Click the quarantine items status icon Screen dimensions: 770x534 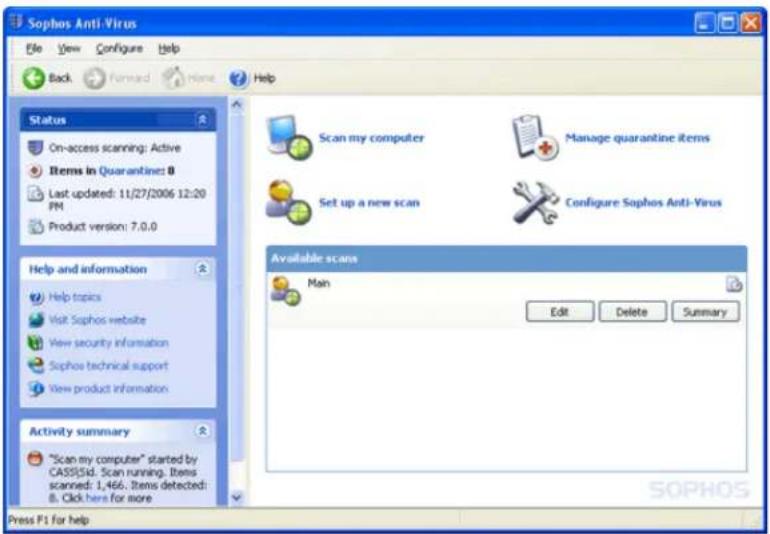[35, 170]
